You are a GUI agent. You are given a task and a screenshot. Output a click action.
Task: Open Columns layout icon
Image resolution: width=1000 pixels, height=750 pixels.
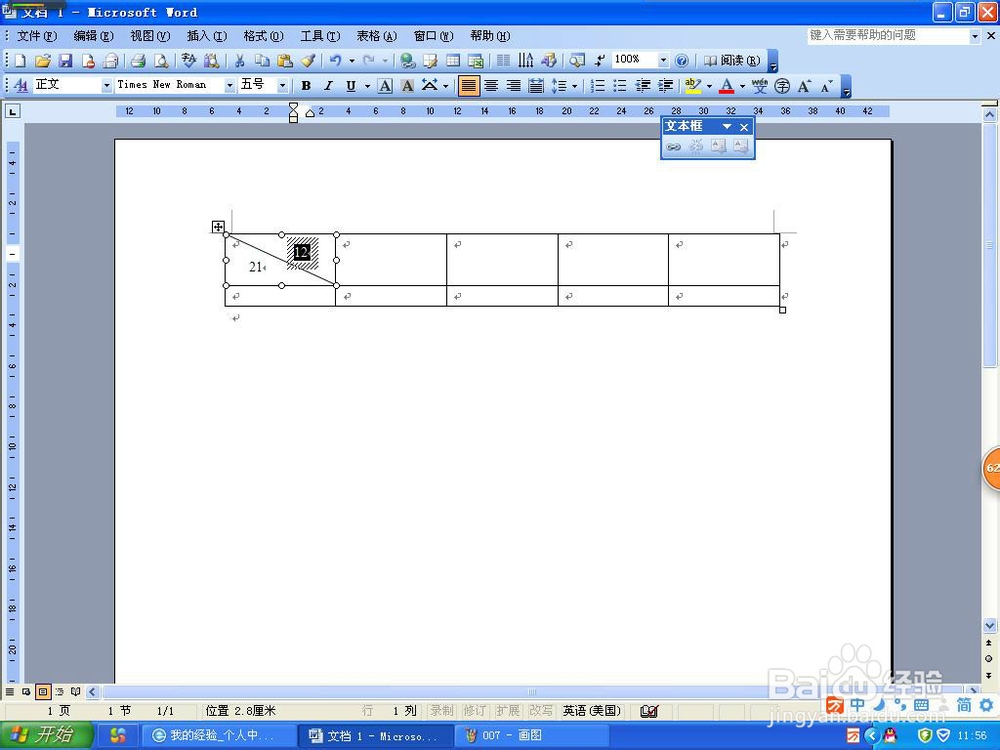pyautogui.click(x=503, y=61)
